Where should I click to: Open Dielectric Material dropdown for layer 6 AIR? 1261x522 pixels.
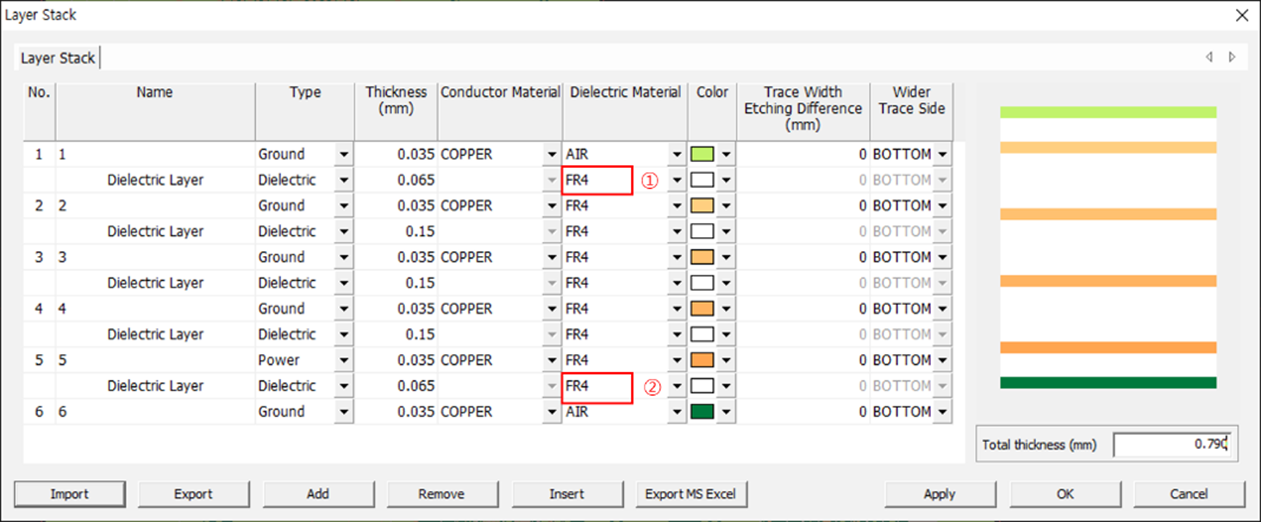pos(677,412)
